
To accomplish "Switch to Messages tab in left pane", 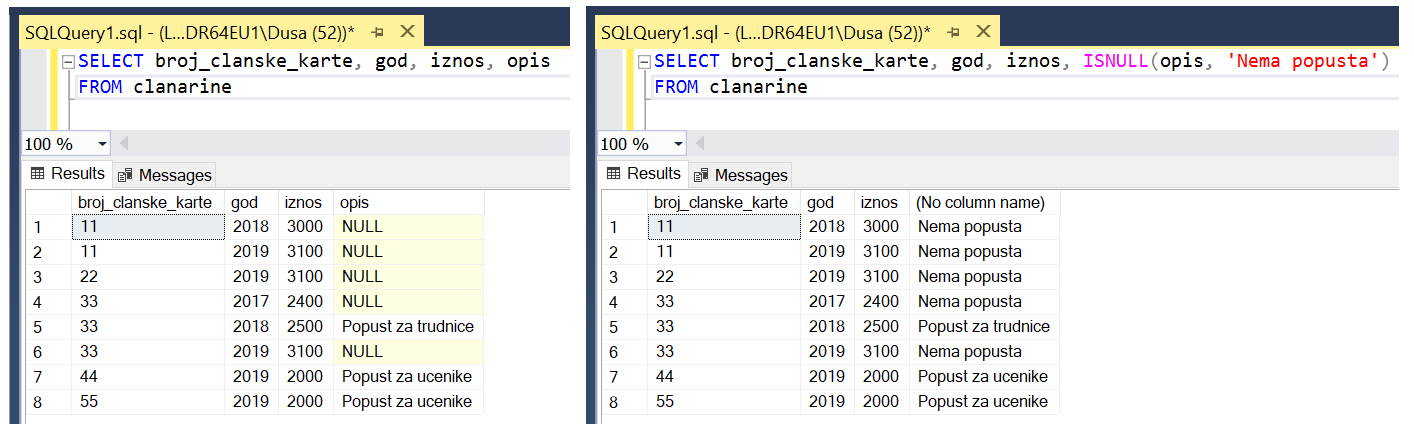I will (x=165, y=175).
